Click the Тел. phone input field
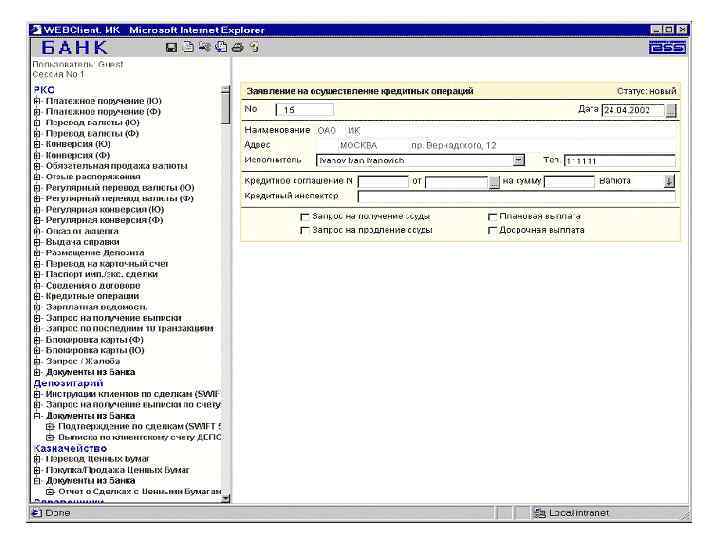 tap(619, 161)
